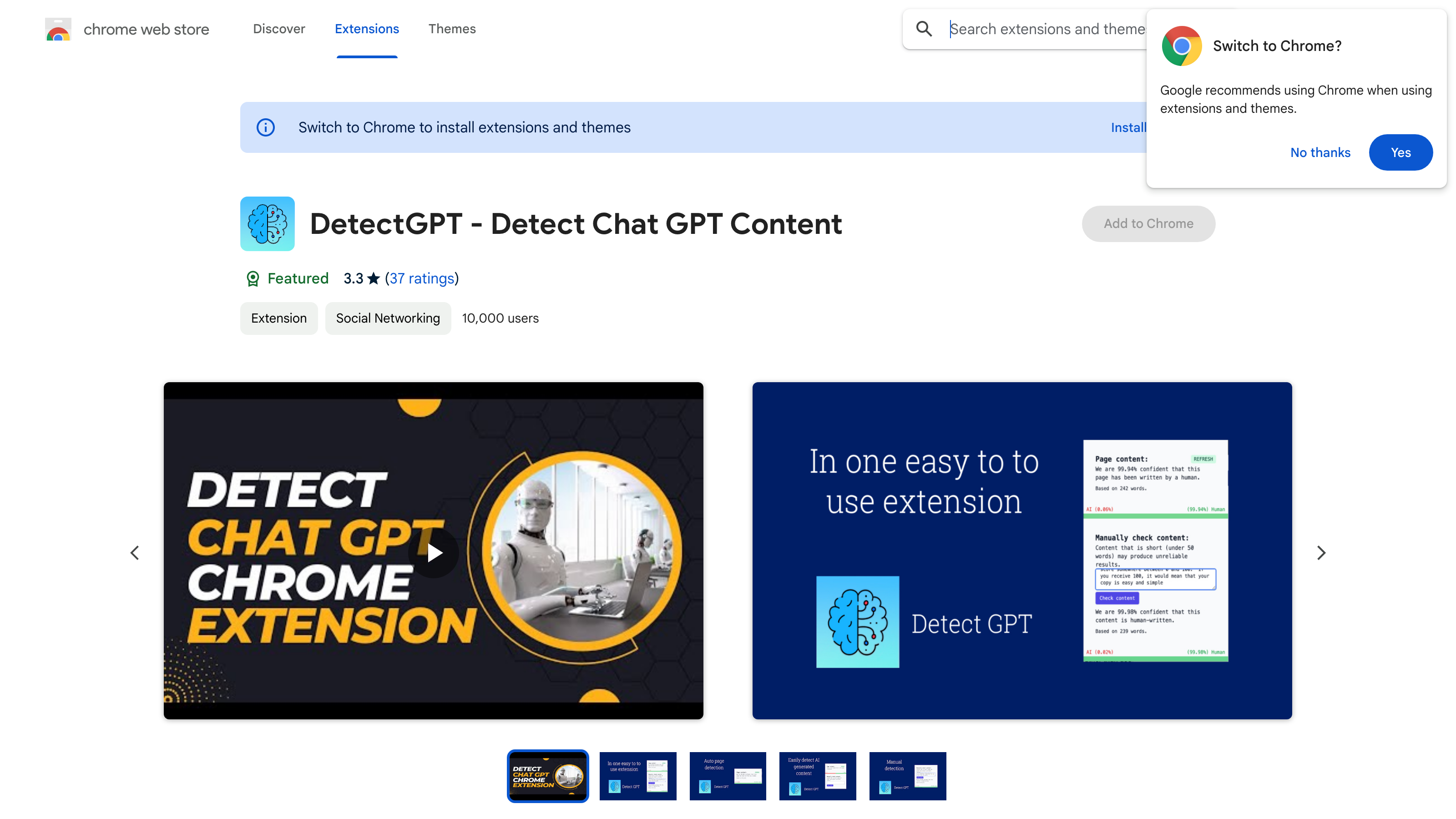1456x819 pixels.
Task: Click the right arrow navigation icon
Action: [1322, 551]
